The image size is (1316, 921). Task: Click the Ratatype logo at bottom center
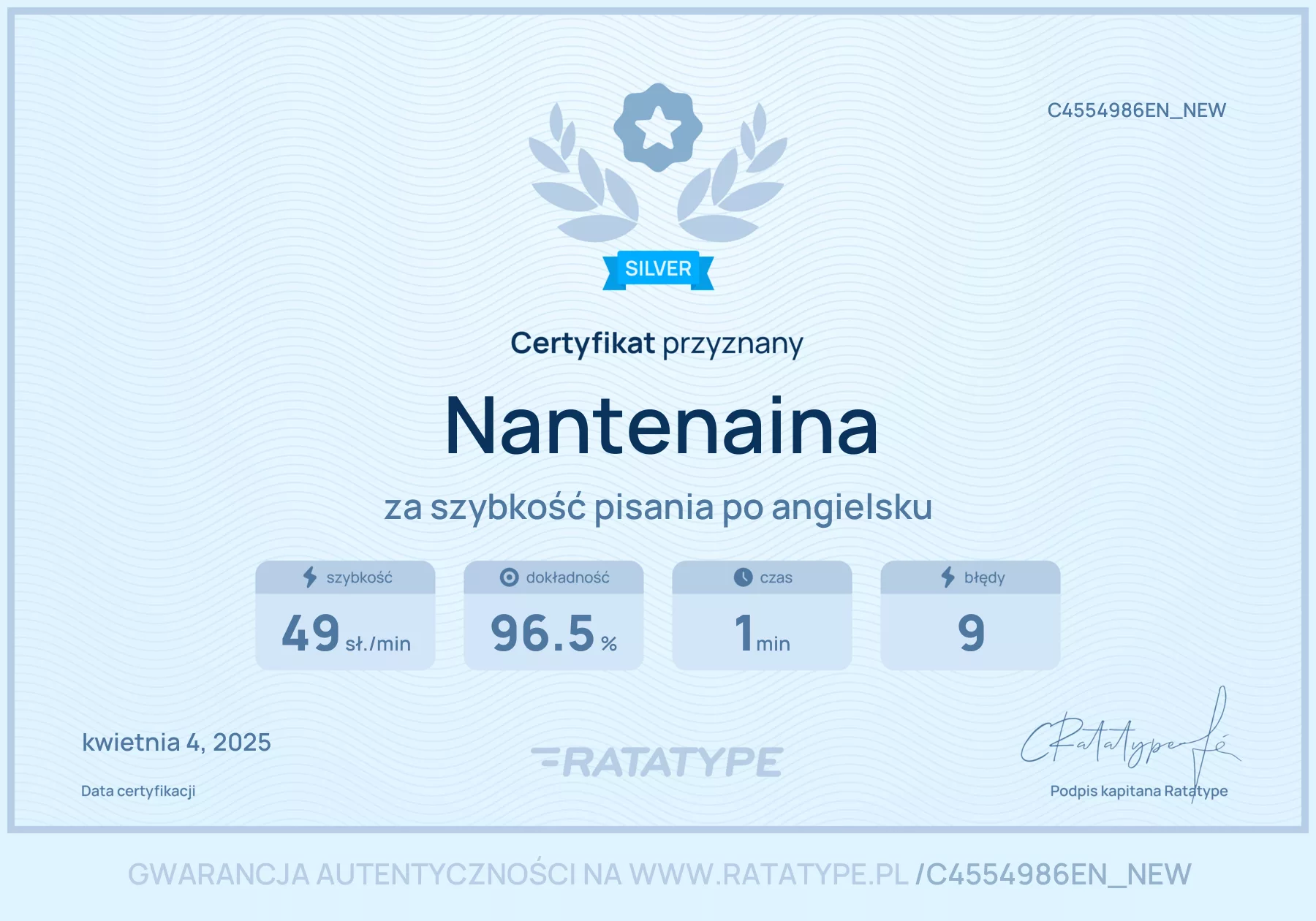(657, 762)
